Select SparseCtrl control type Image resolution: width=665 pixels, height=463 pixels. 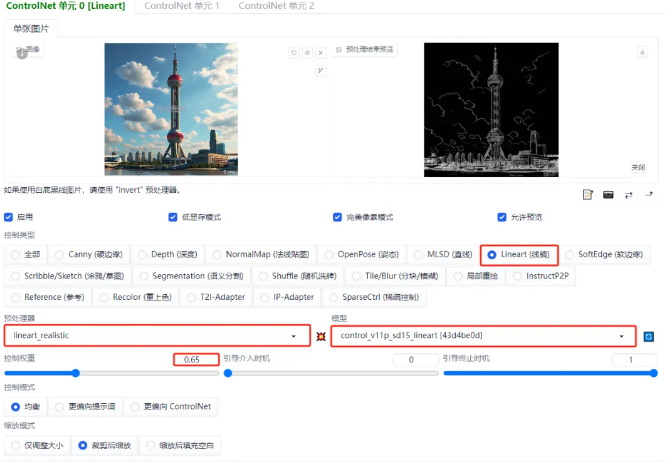pos(374,297)
